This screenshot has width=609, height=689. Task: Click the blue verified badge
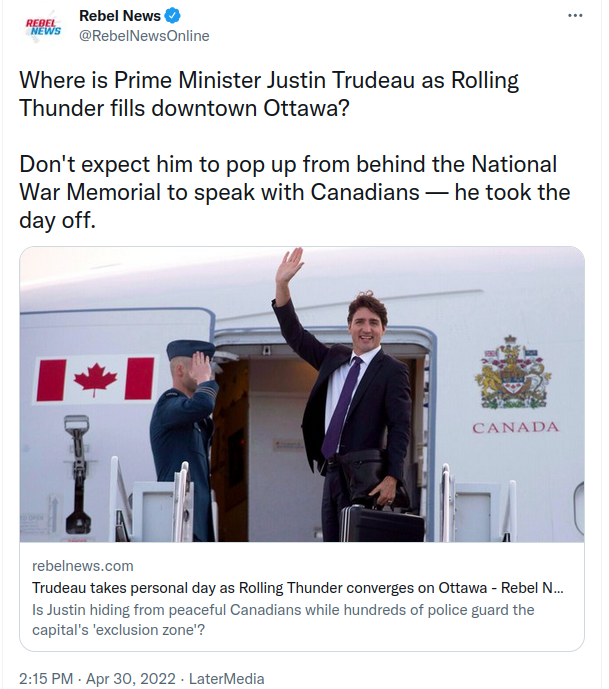[x=172, y=16]
